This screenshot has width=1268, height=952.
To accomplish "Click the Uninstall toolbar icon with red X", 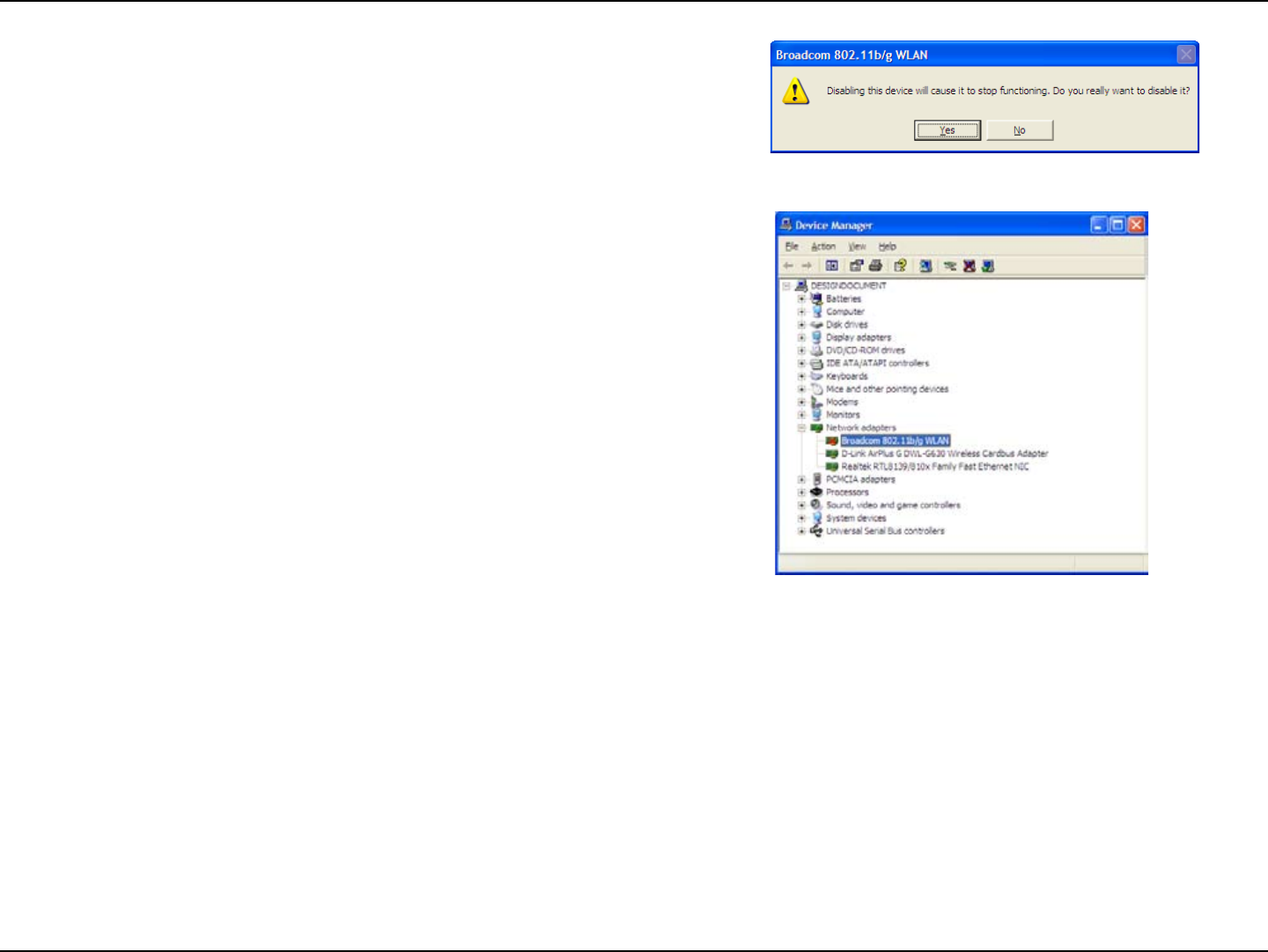I will (x=969, y=266).
